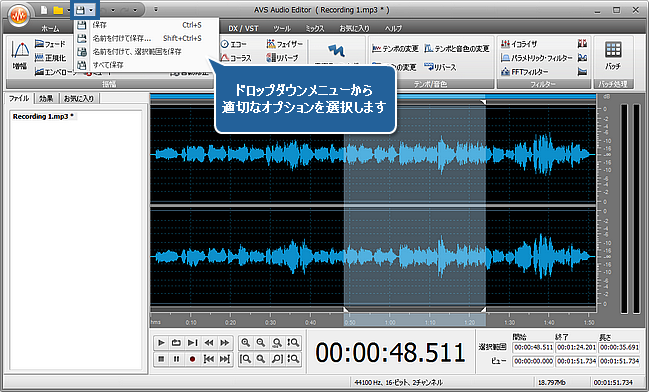Click the large blue zigzag effect icon

point(336,51)
